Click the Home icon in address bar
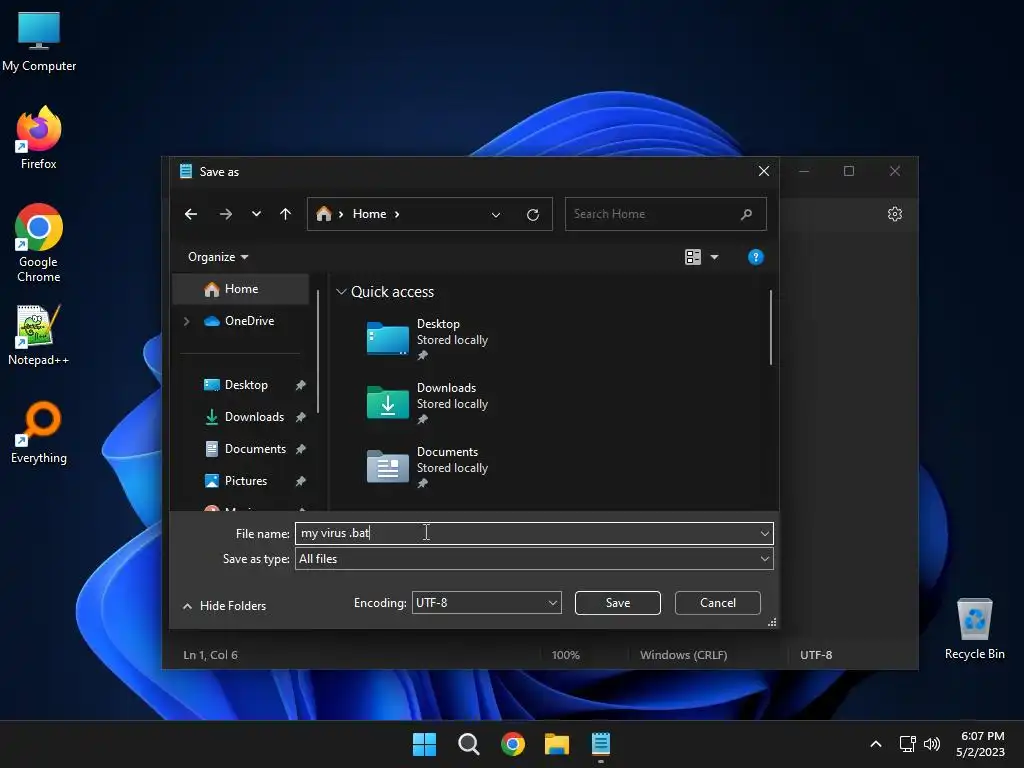This screenshot has height=768, width=1024. point(323,214)
